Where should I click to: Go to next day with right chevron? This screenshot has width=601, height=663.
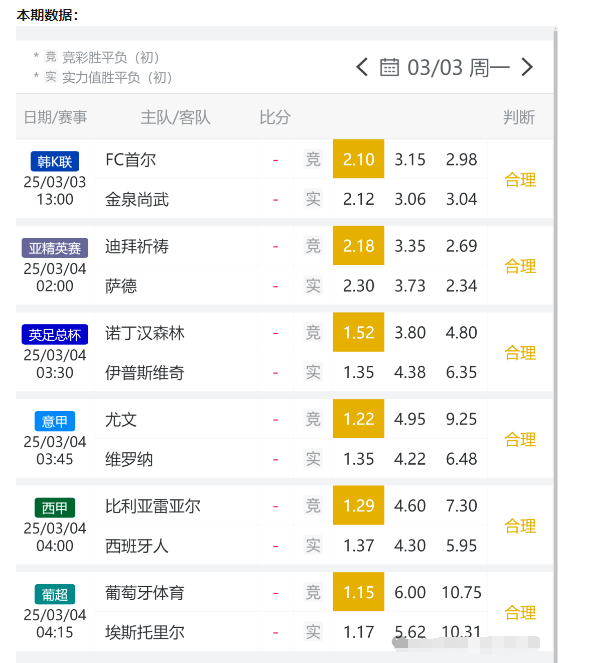coord(527,67)
